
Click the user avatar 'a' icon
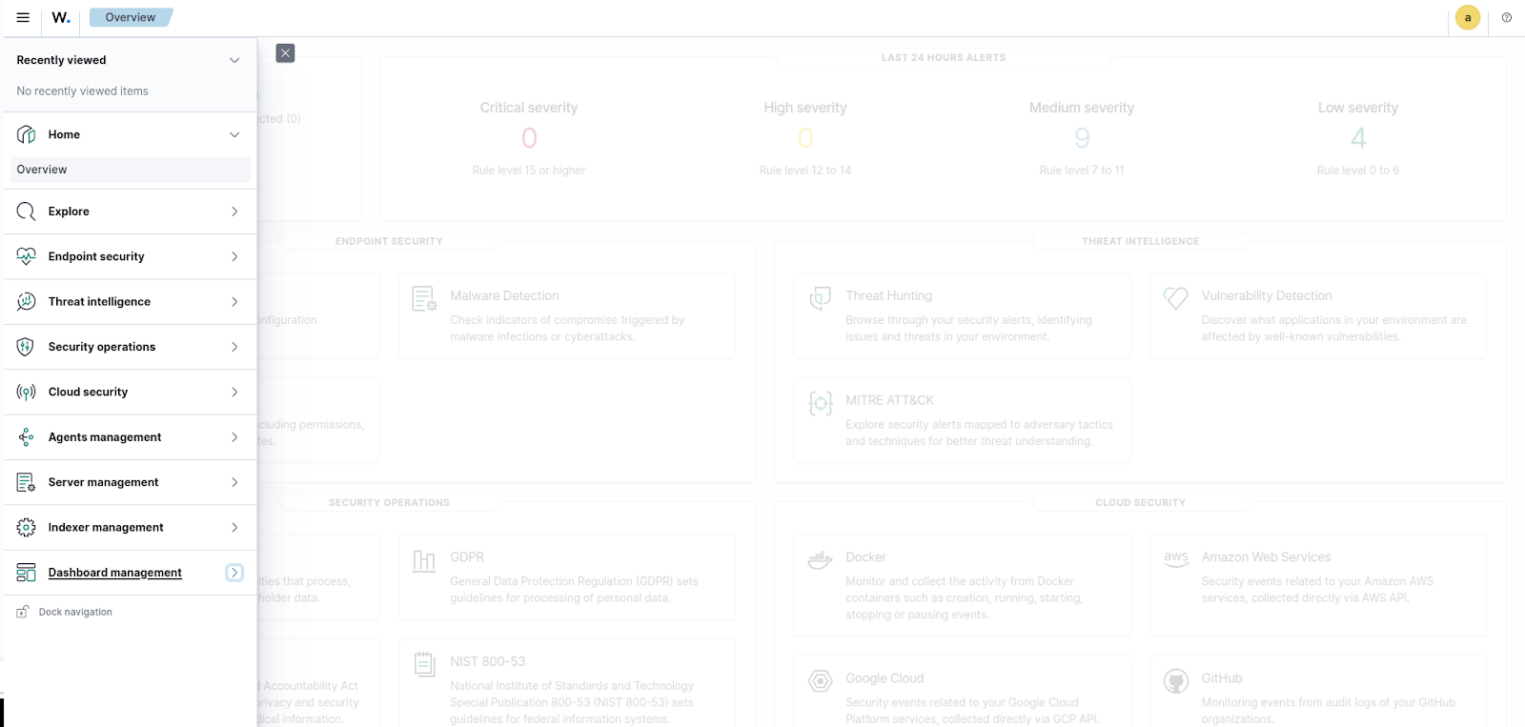tap(1467, 18)
